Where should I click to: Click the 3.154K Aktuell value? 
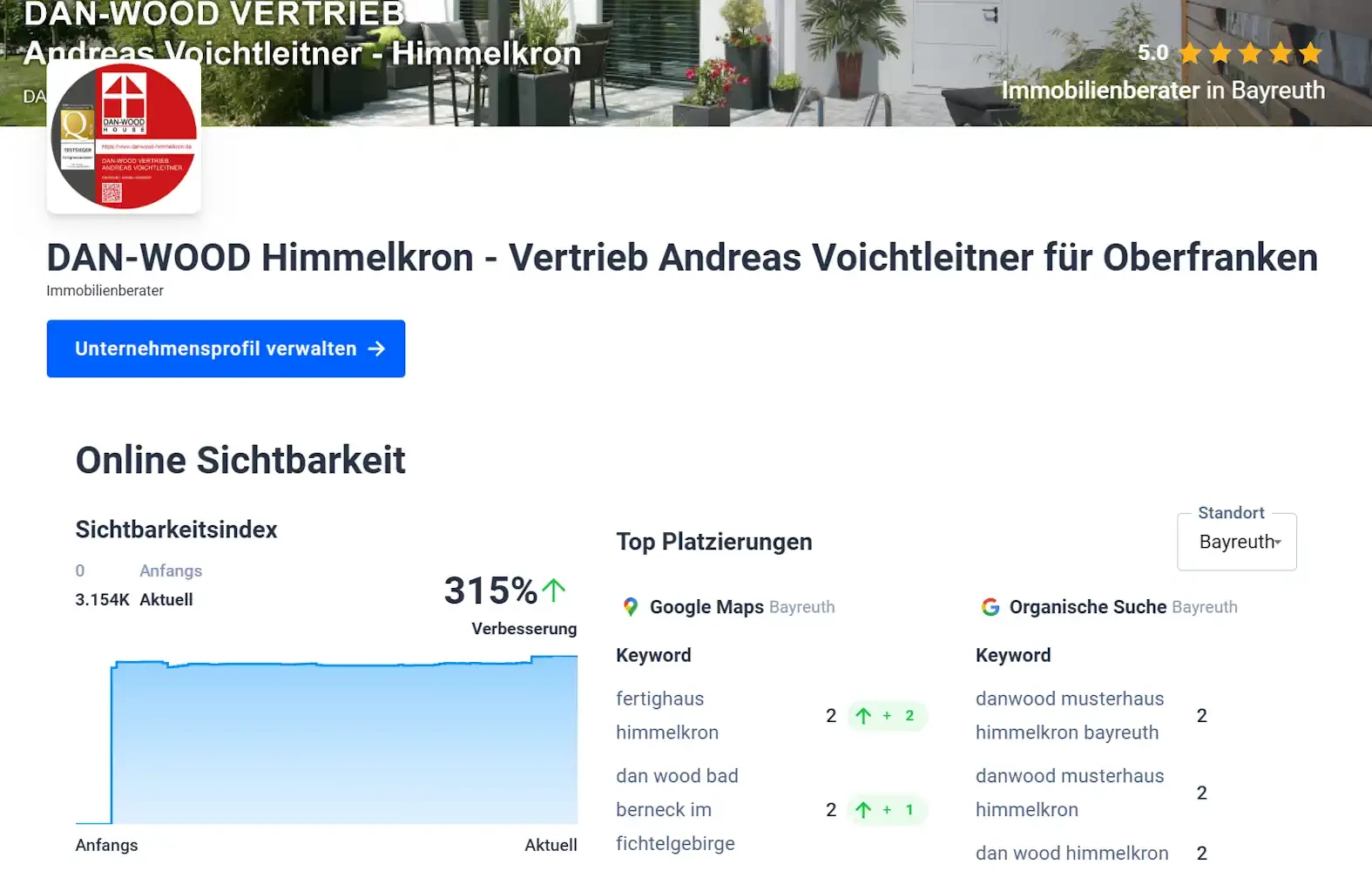(x=134, y=600)
